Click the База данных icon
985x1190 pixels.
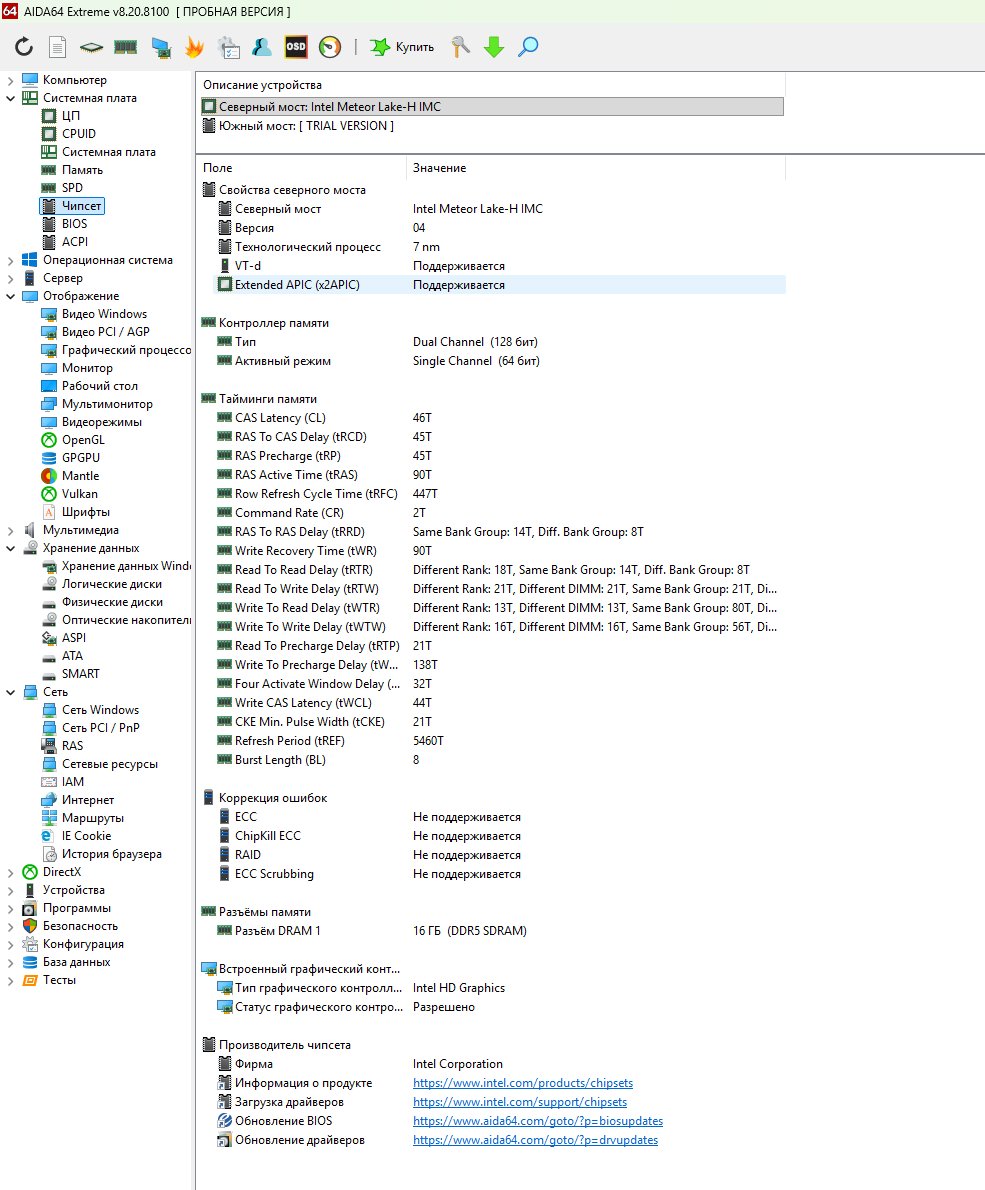point(30,962)
